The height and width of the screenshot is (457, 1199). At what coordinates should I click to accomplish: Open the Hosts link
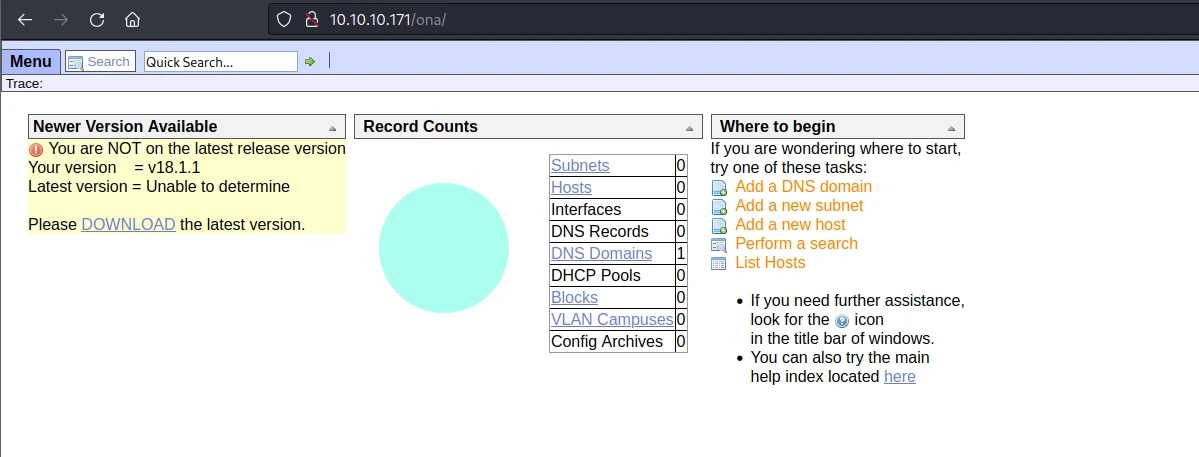(571, 187)
